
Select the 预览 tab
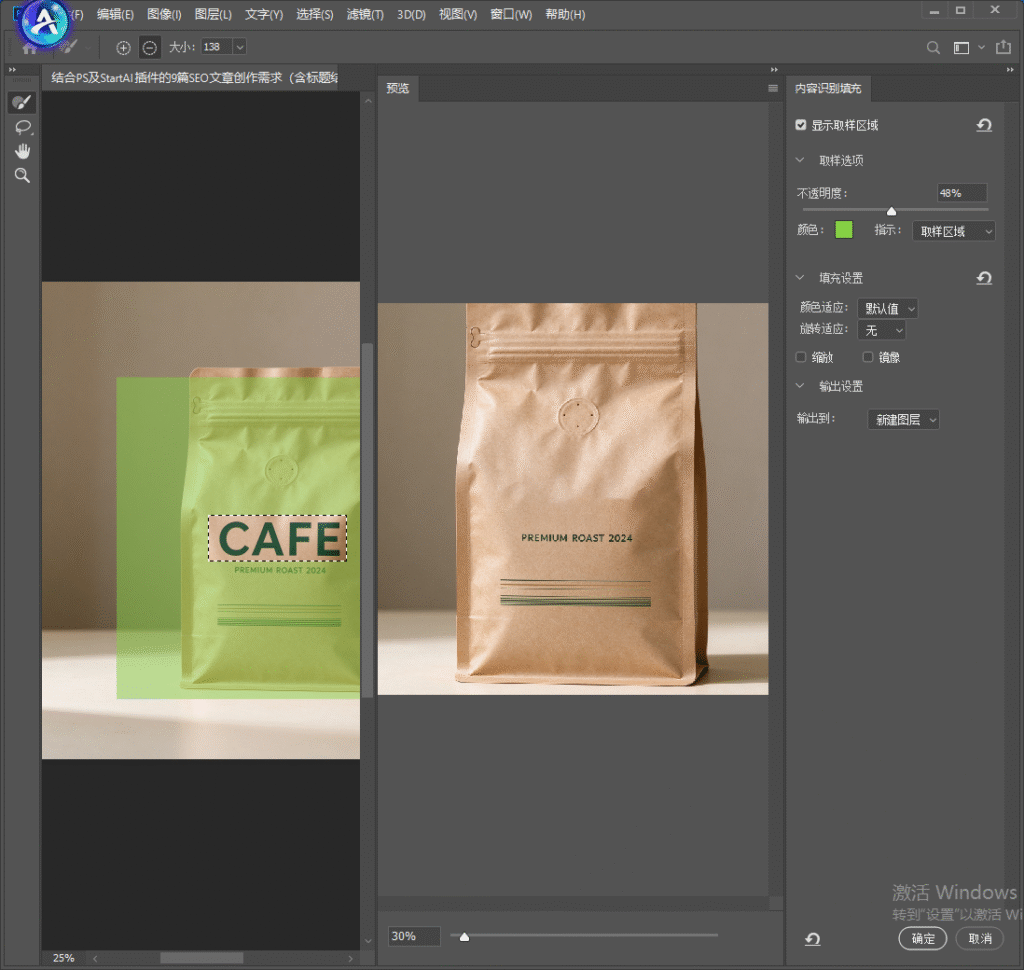(x=398, y=88)
